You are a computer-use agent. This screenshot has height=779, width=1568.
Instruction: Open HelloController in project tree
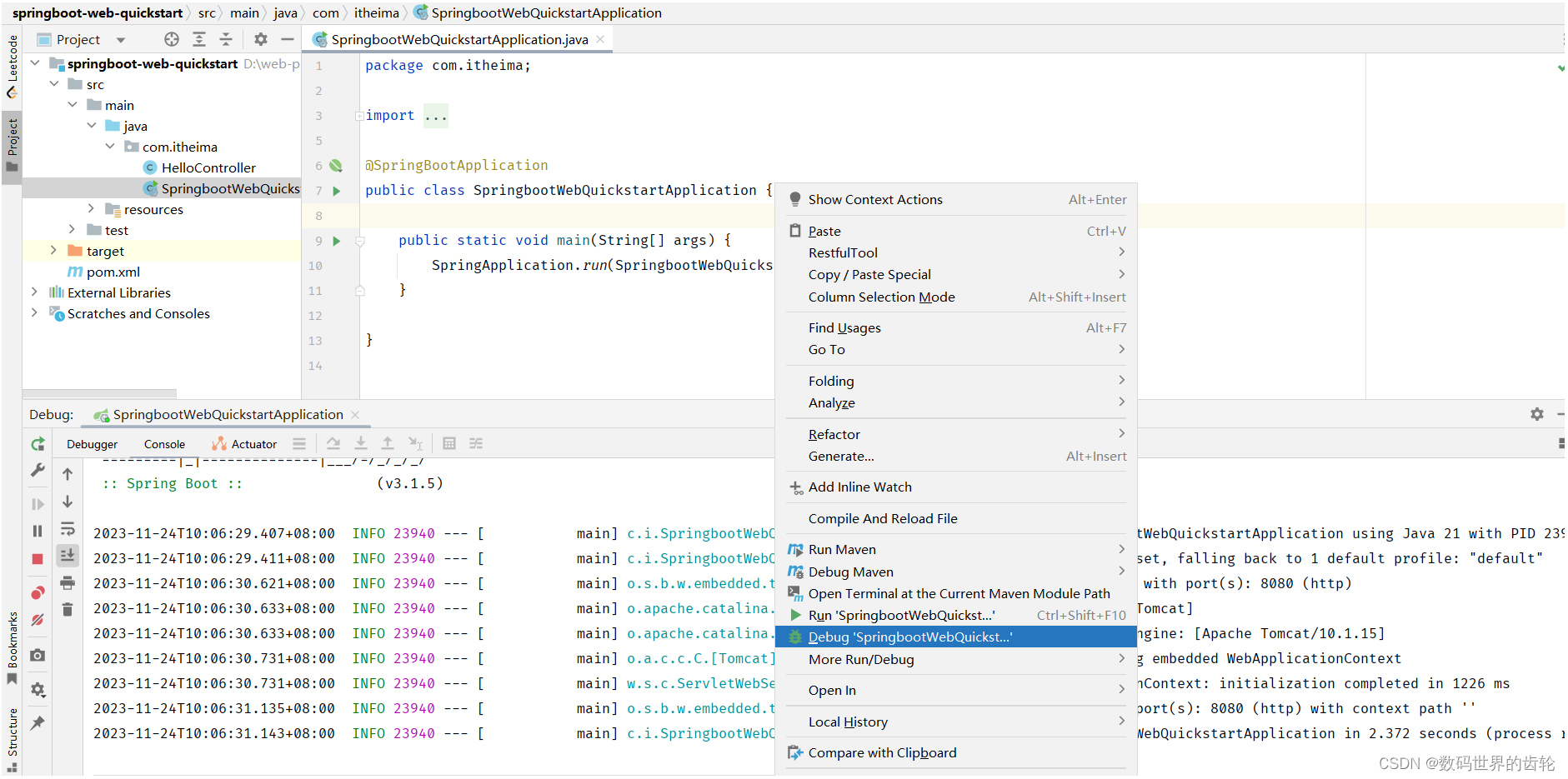tap(208, 167)
